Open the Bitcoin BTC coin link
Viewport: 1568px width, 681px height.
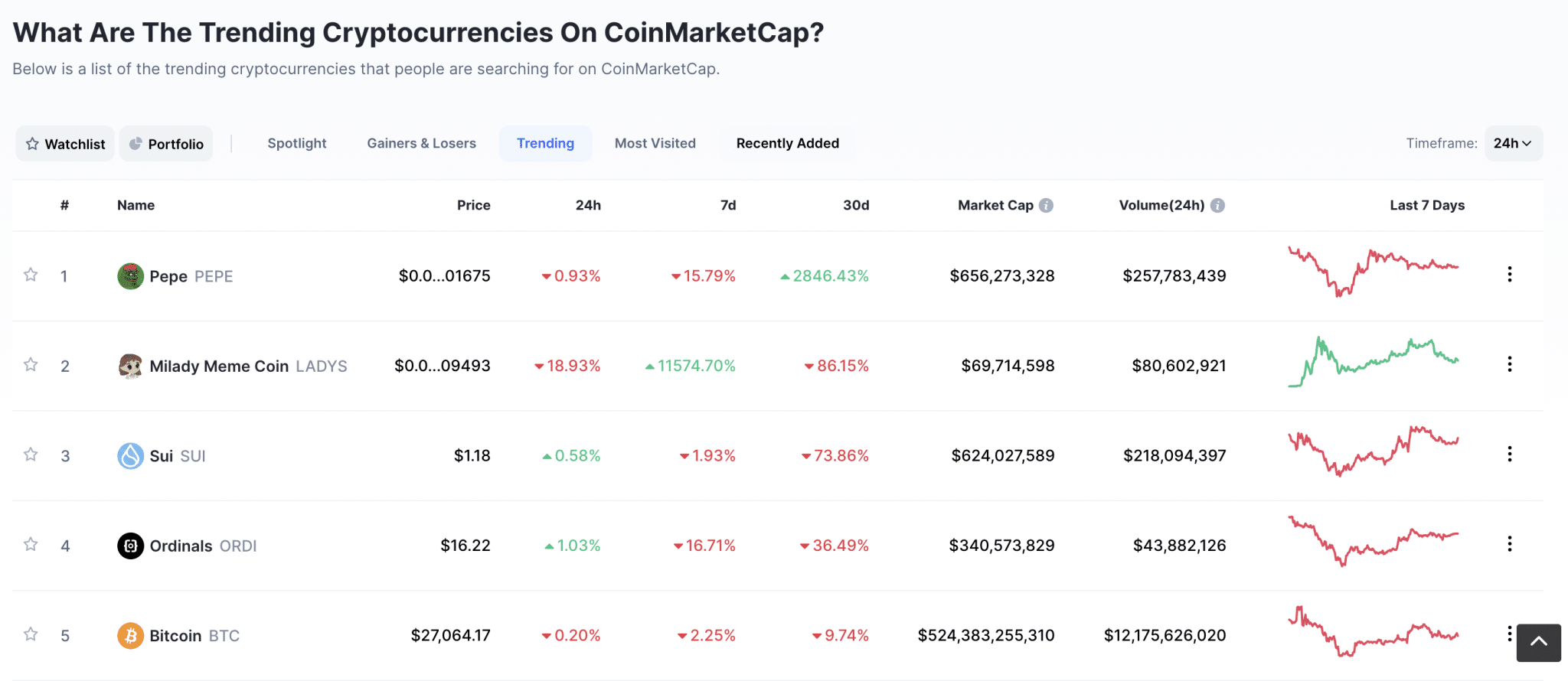[194, 636]
